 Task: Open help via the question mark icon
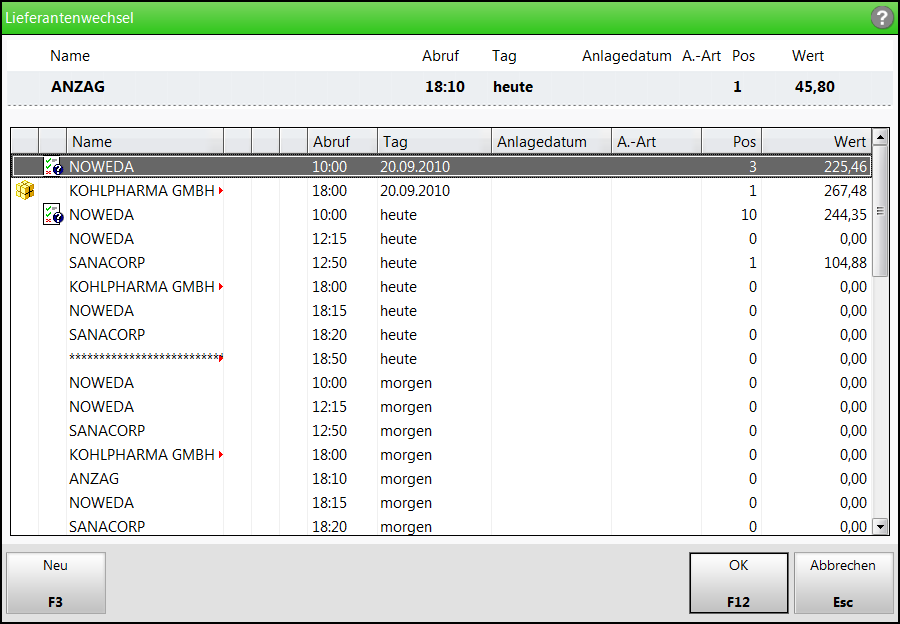pyautogui.click(x=882, y=18)
